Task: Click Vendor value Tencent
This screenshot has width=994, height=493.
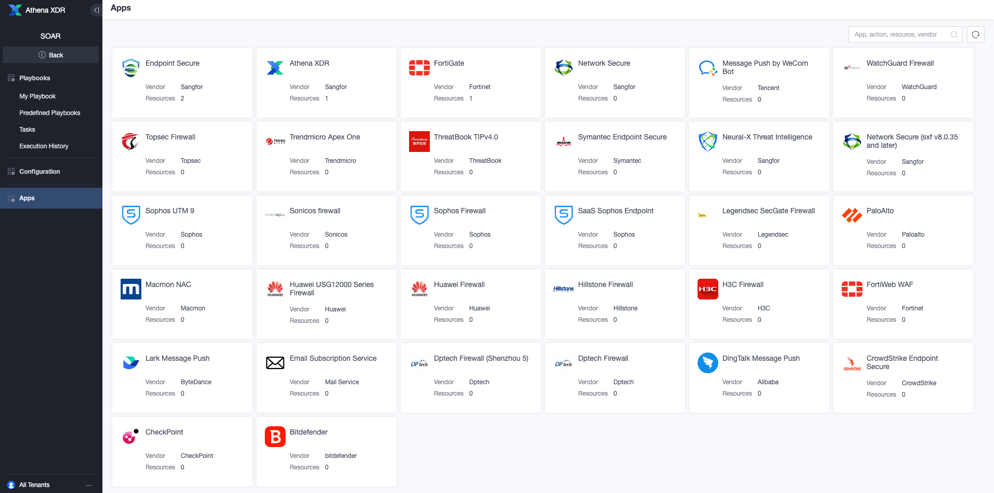Action: [768, 88]
